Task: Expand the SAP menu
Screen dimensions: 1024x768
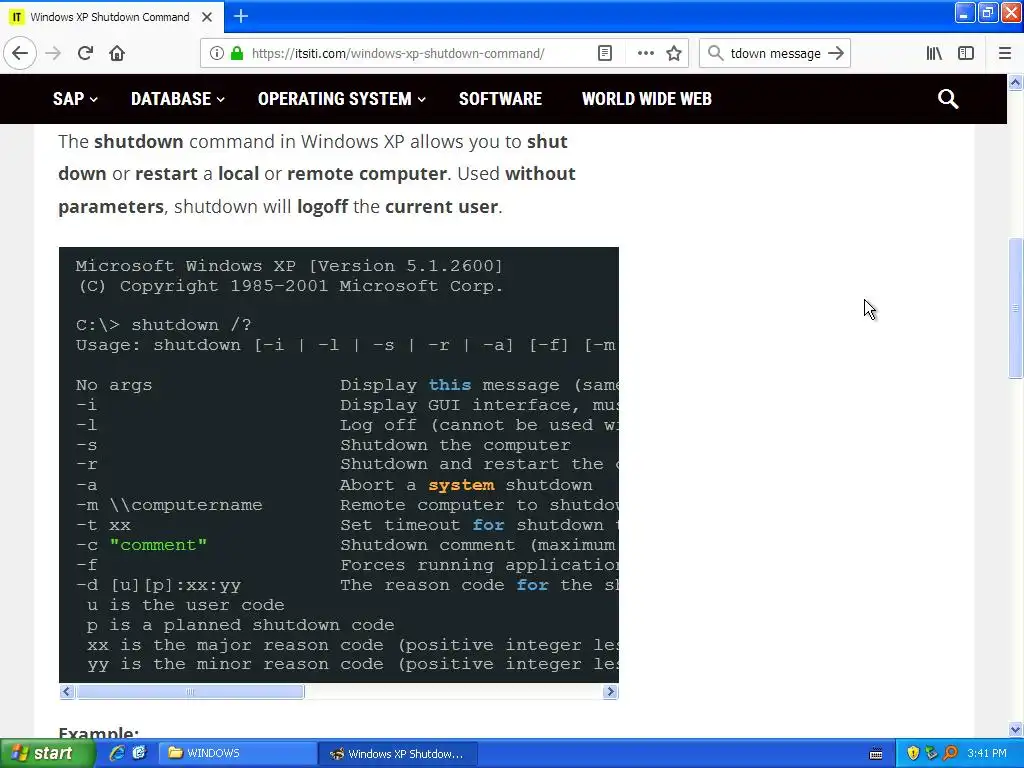Action: click(75, 99)
